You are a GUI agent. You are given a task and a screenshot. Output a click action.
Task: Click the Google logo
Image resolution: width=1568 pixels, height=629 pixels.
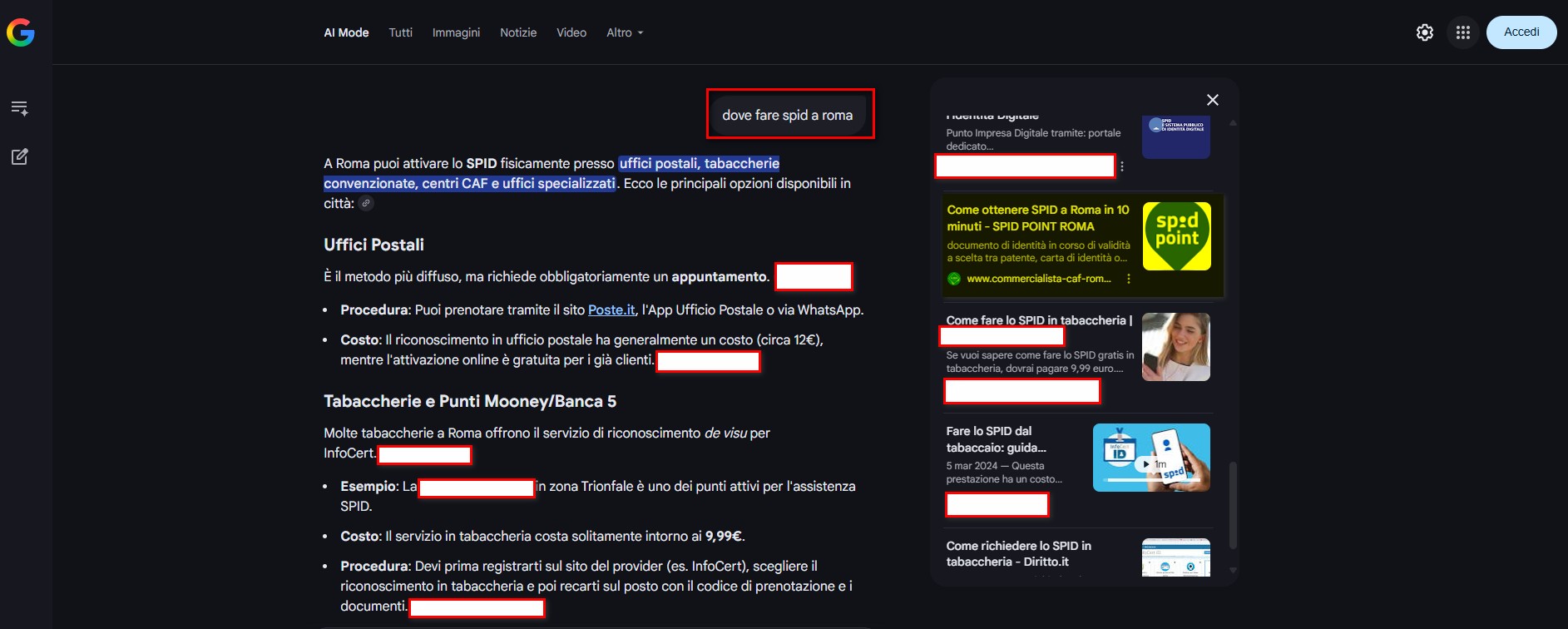pyautogui.click(x=21, y=32)
